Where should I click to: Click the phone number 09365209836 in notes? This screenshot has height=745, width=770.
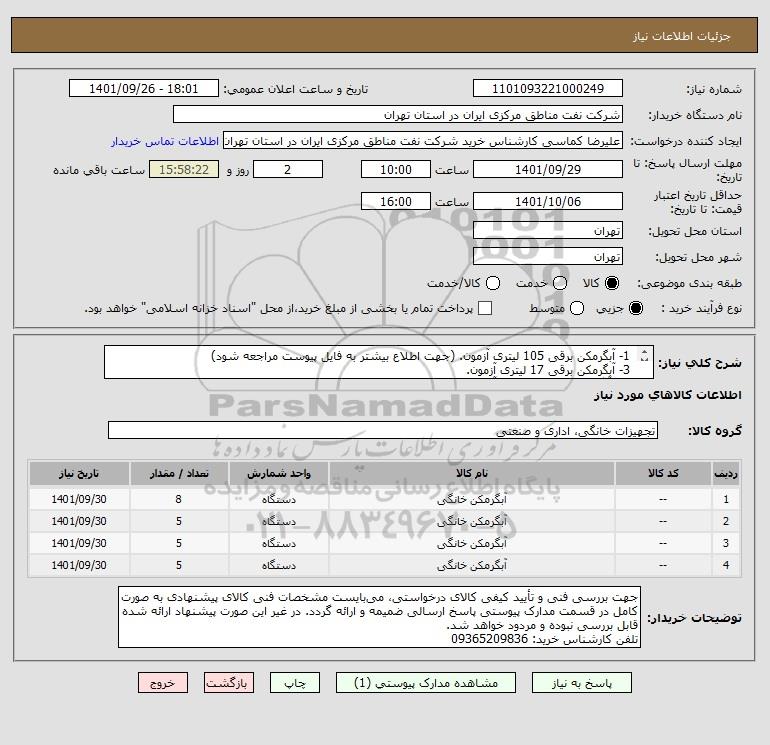click(489, 639)
